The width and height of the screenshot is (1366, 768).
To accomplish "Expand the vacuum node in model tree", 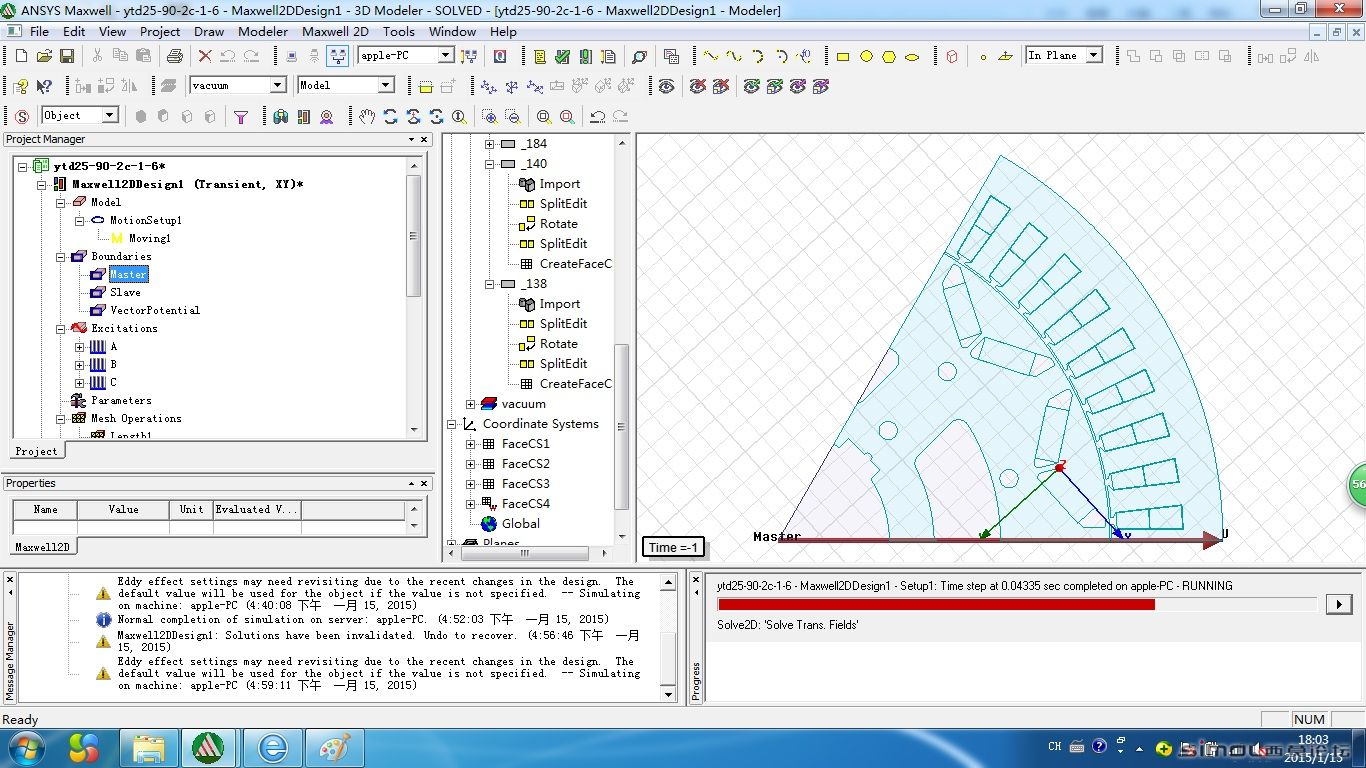I will (471, 404).
